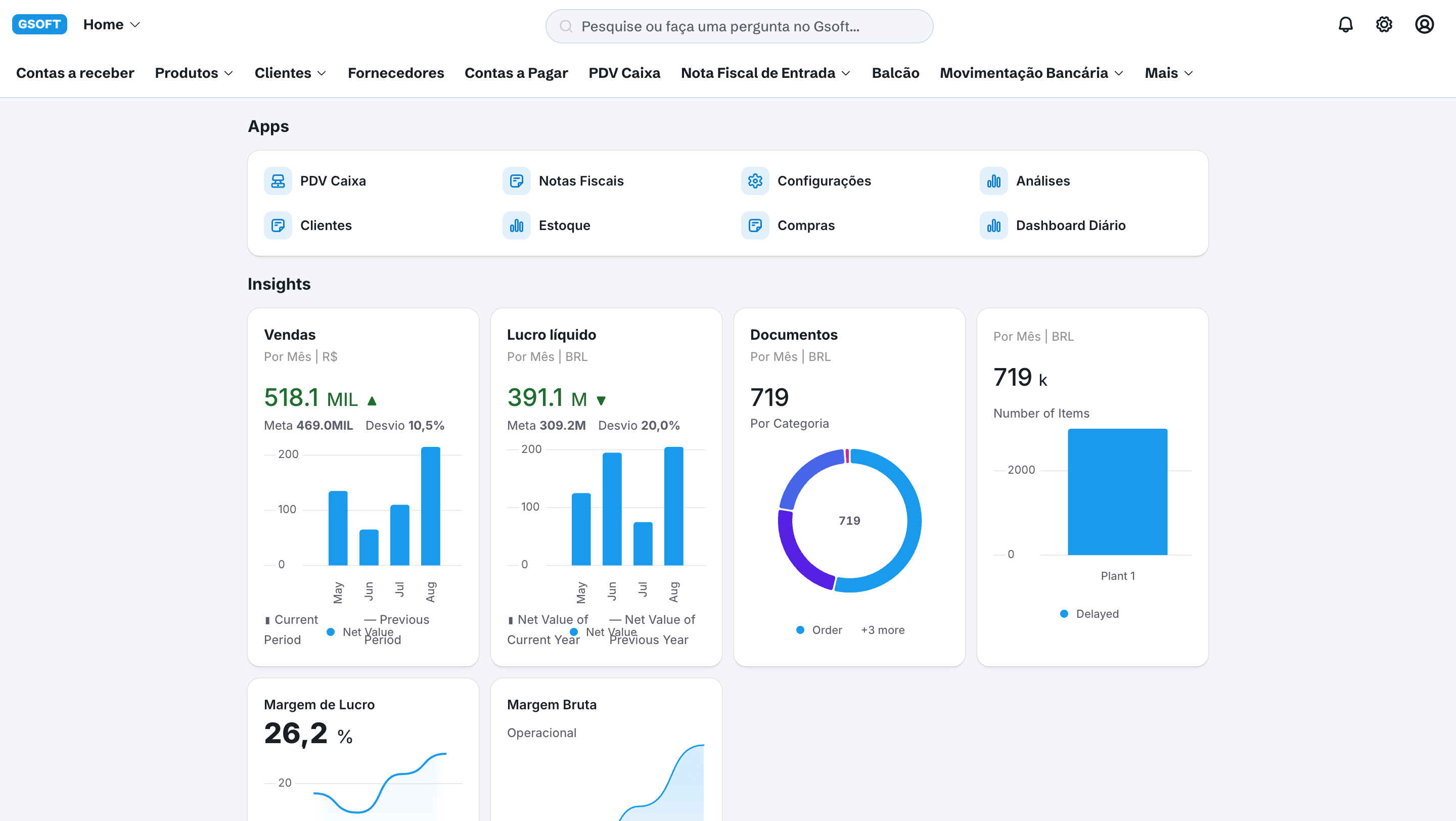Launch the Notas Fiscais app icon

point(516,181)
